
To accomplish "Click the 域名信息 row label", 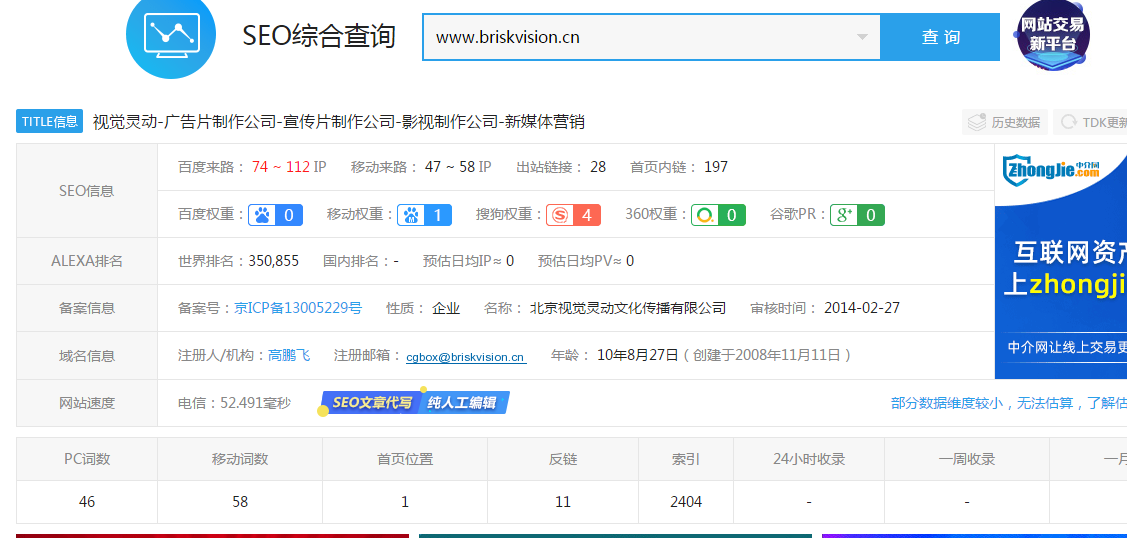I will 87,356.
